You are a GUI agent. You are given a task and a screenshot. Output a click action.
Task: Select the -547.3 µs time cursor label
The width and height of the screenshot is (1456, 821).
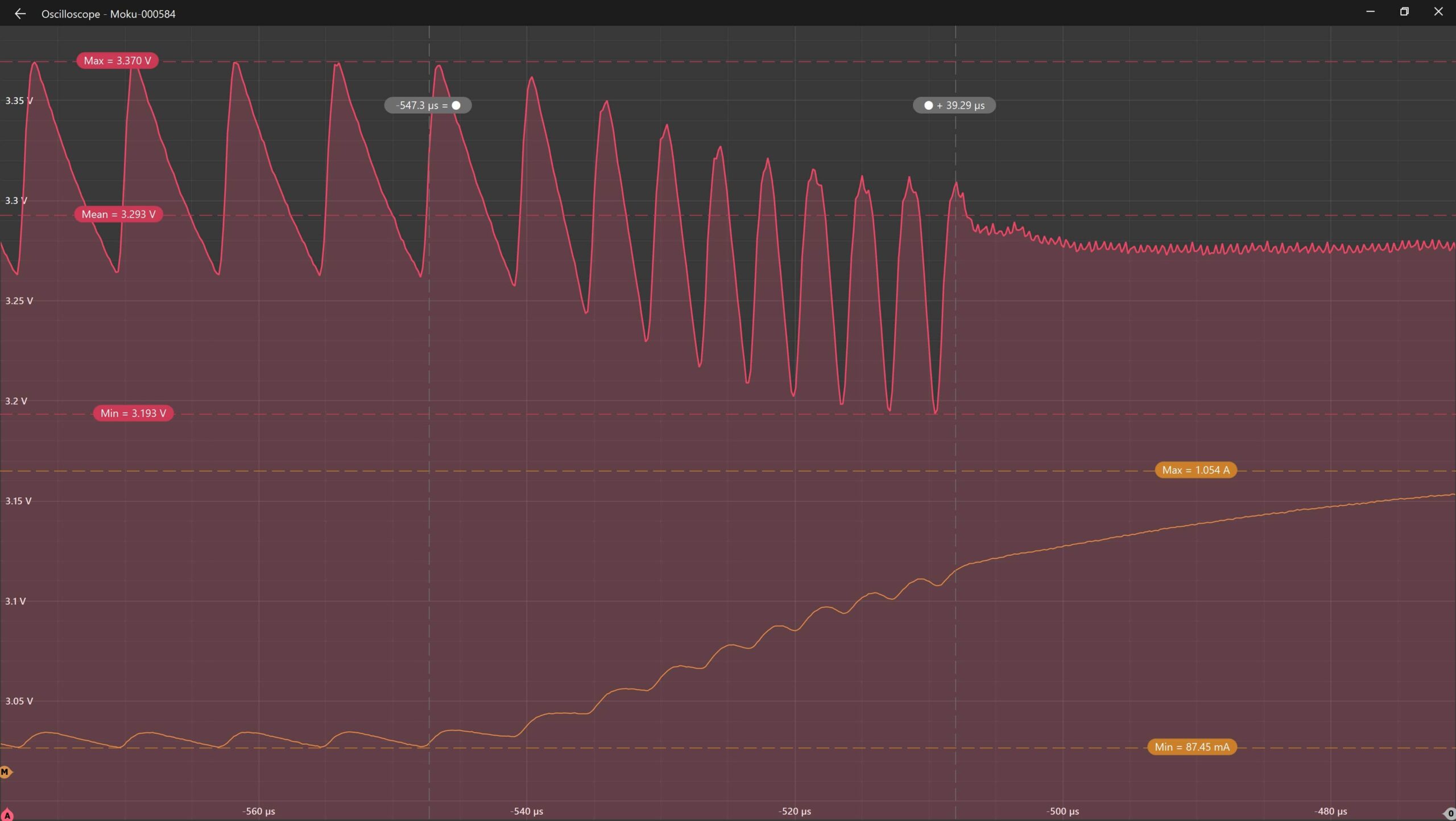(x=421, y=105)
